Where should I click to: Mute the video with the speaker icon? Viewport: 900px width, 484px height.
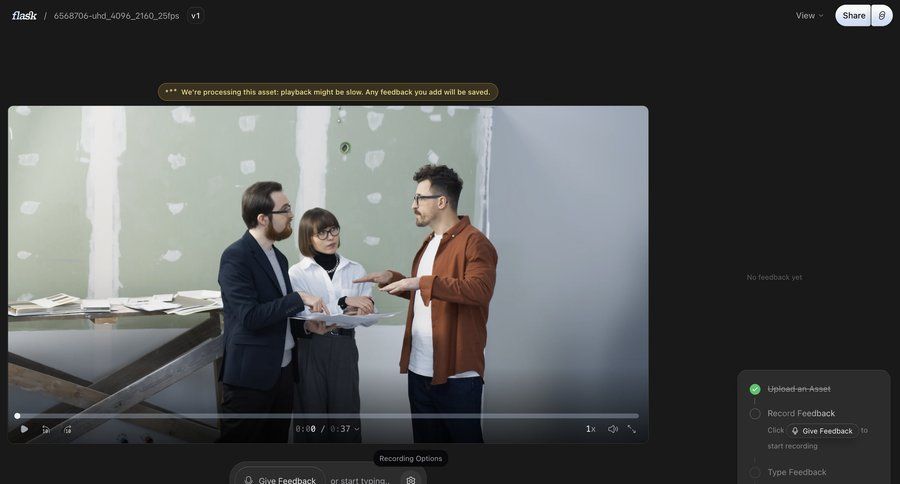pyautogui.click(x=612, y=429)
